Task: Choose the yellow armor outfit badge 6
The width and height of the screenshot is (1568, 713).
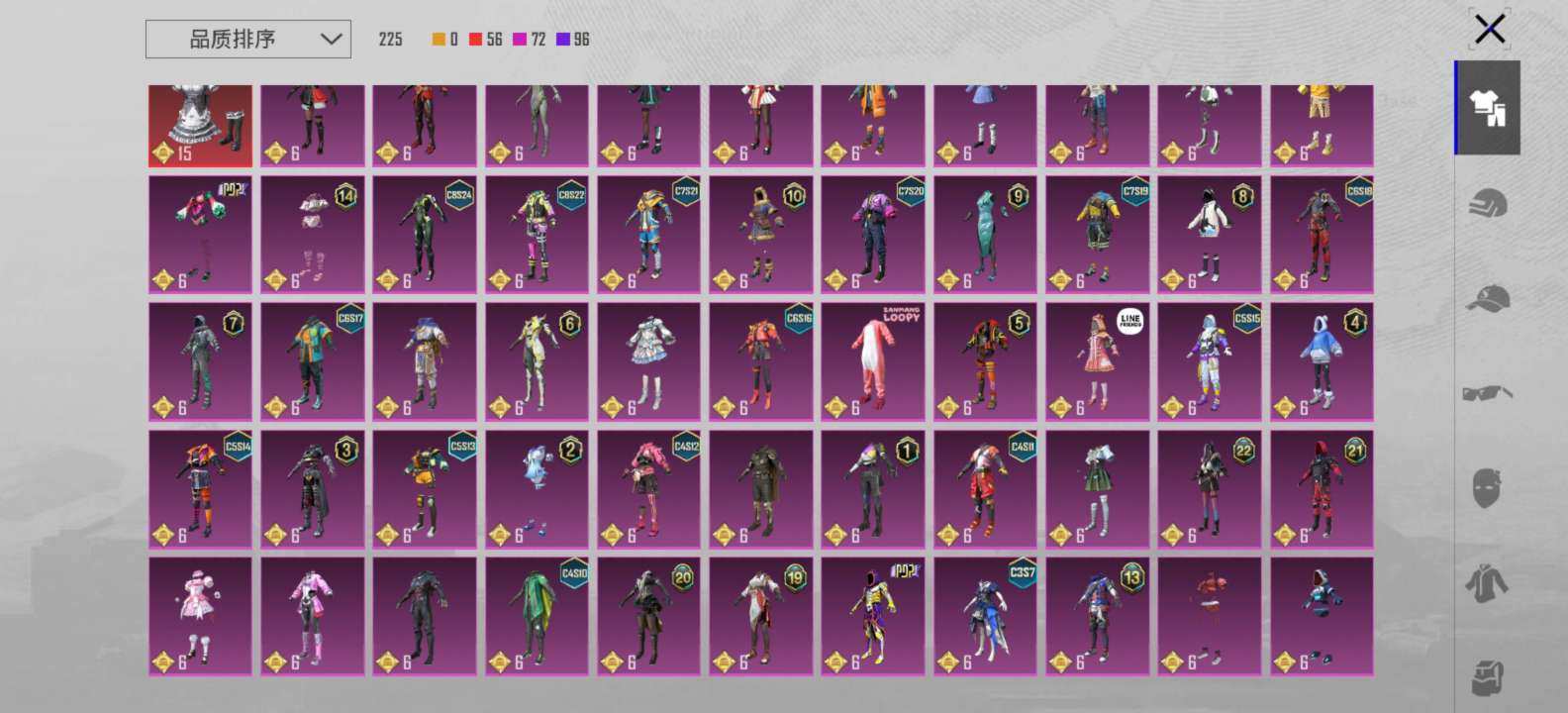Action: tap(537, 361)
